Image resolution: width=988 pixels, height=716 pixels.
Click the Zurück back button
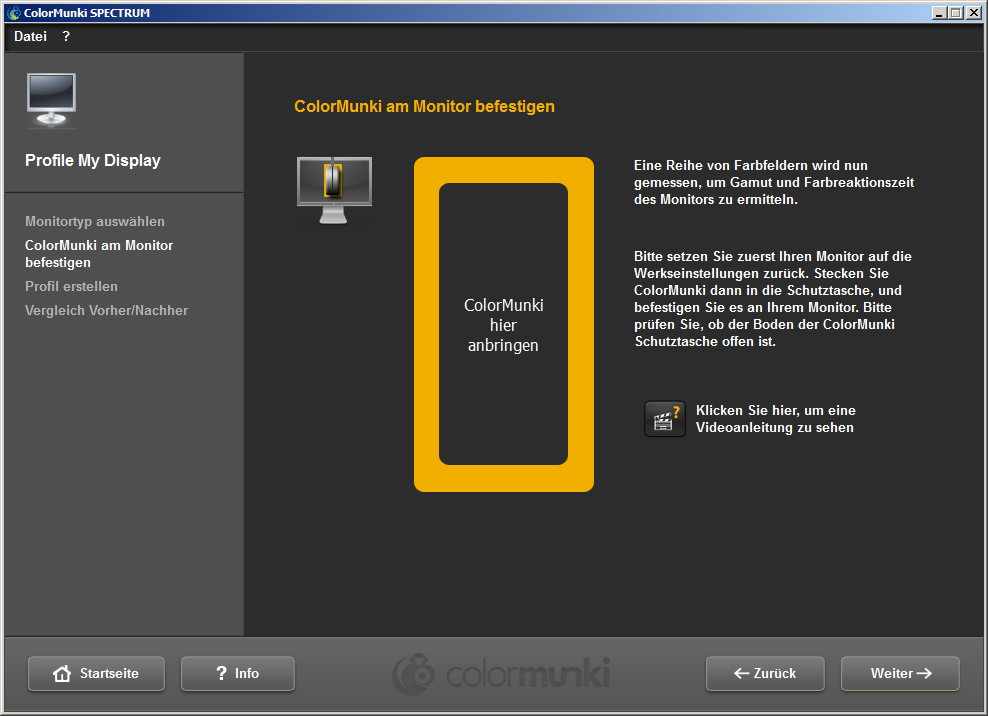point(765,673)
